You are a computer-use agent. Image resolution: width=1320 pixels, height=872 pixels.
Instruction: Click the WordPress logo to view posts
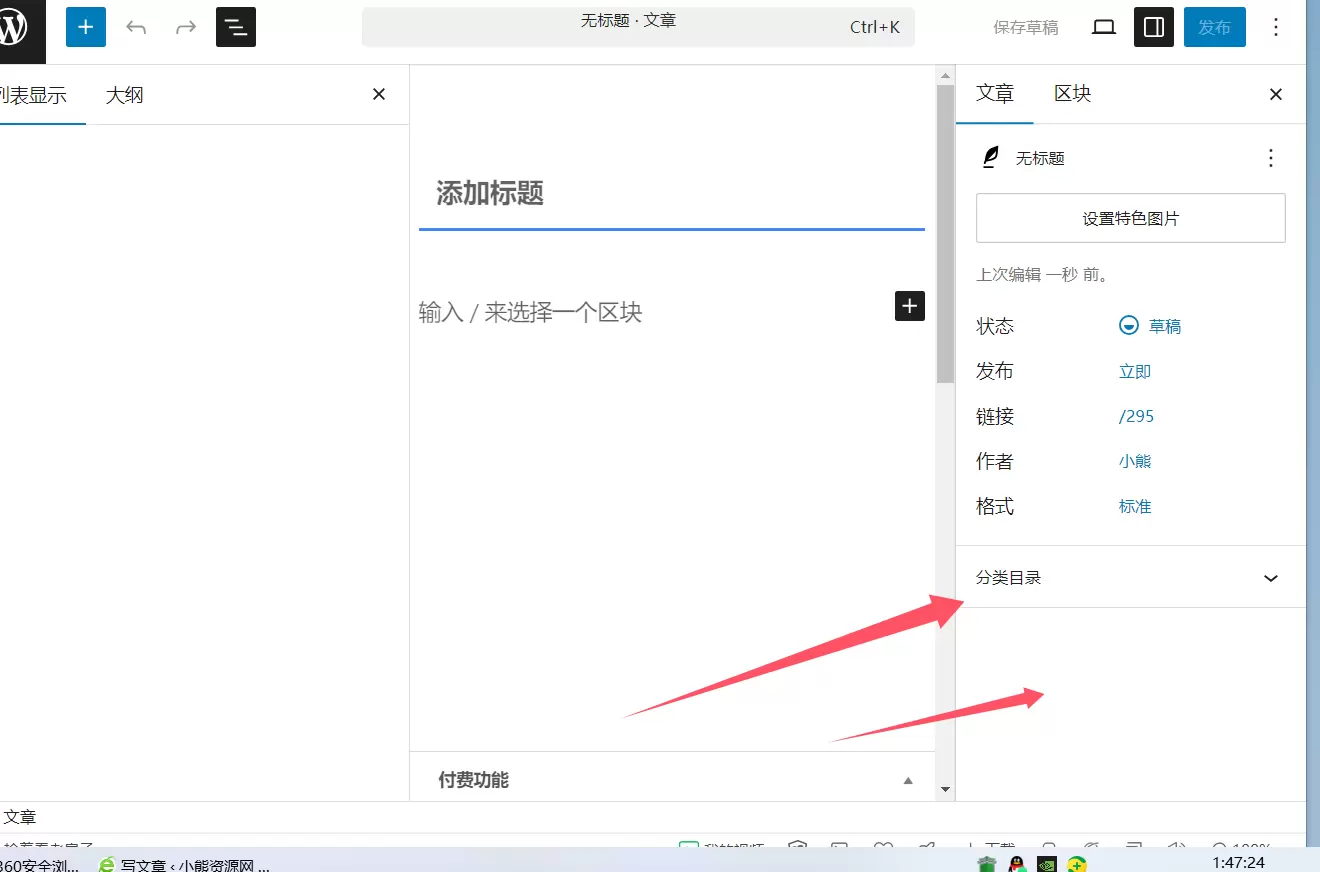point(16,28)
